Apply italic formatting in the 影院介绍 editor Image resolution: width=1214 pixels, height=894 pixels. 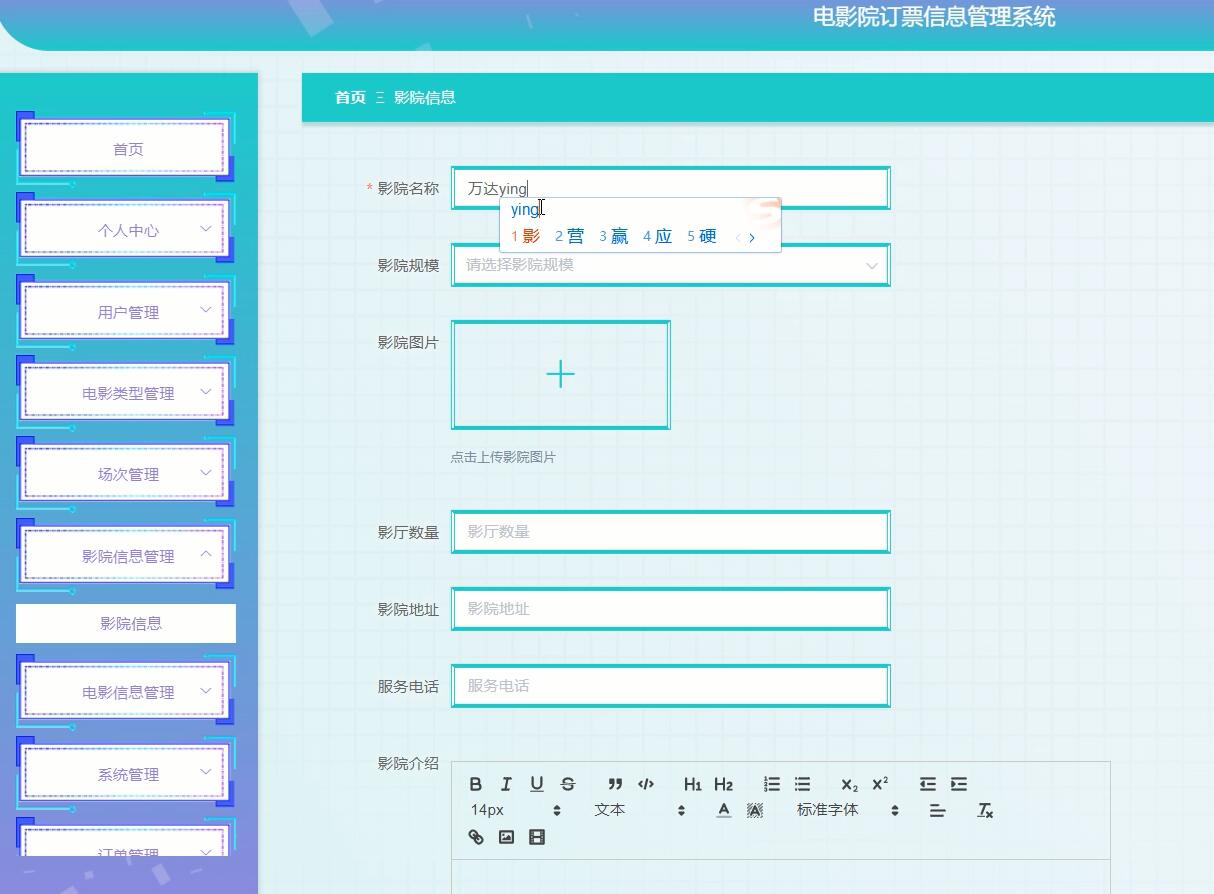point(506,784)
